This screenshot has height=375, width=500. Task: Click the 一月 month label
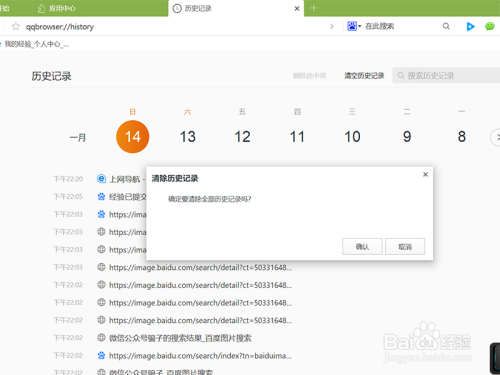[x=78, y=137]
